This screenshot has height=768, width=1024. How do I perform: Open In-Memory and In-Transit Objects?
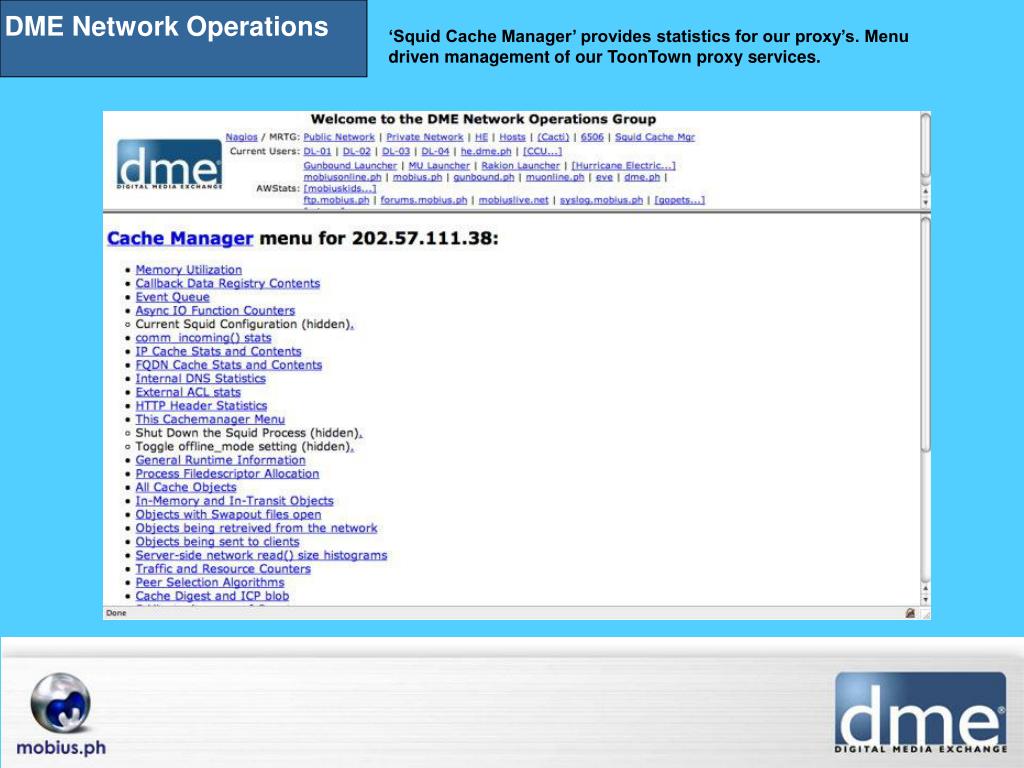coord(234,501)
